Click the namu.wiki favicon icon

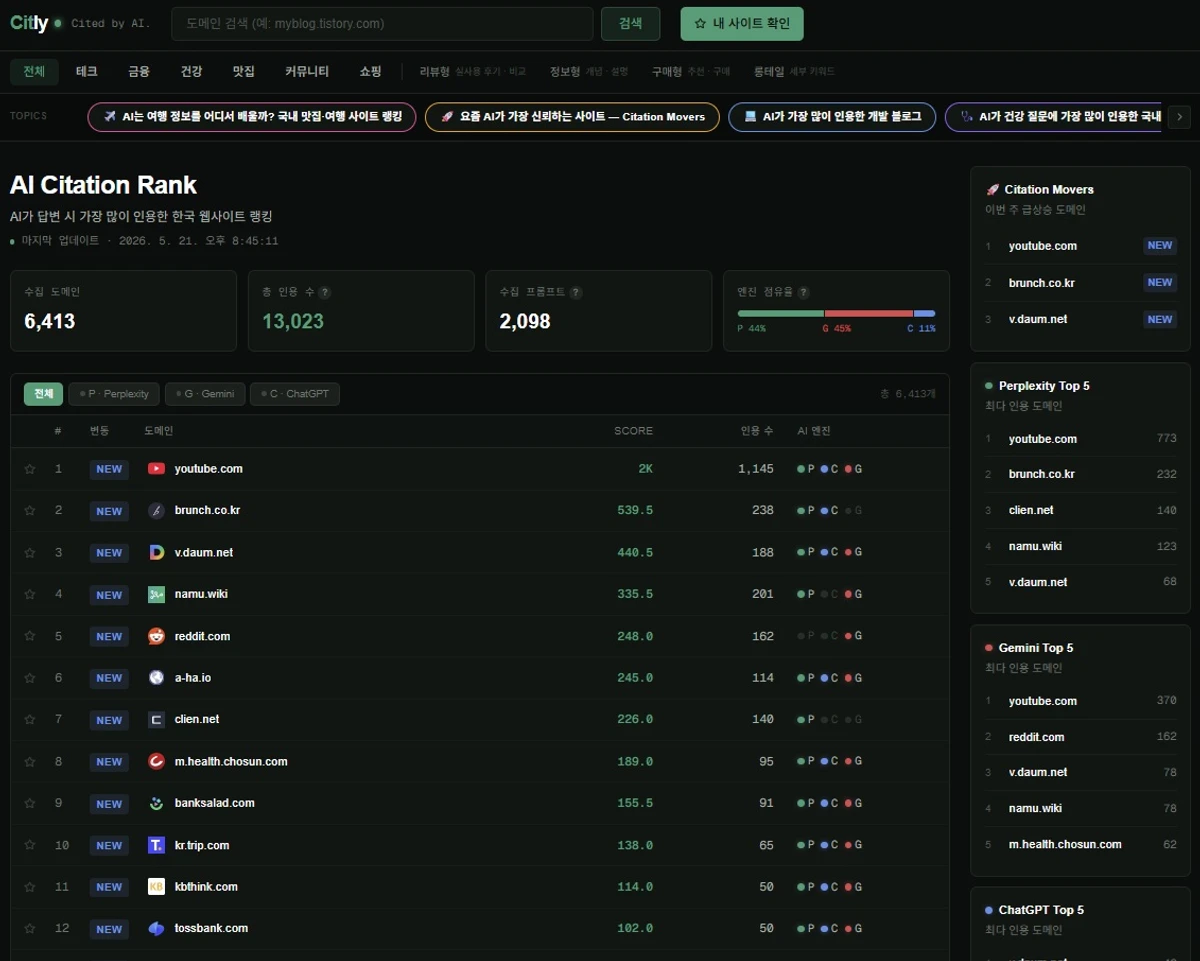[x=156, y=594]
